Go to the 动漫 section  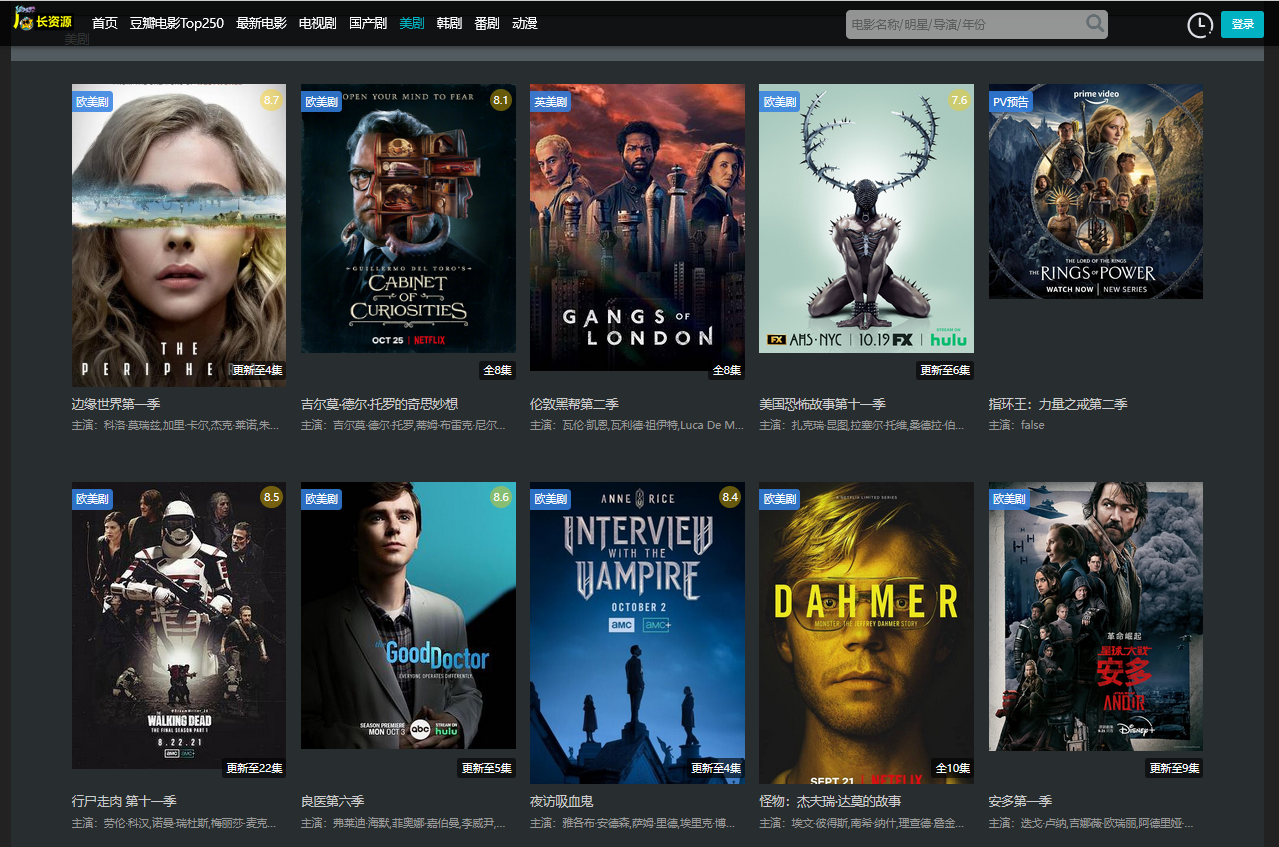(x=525, y=23)
